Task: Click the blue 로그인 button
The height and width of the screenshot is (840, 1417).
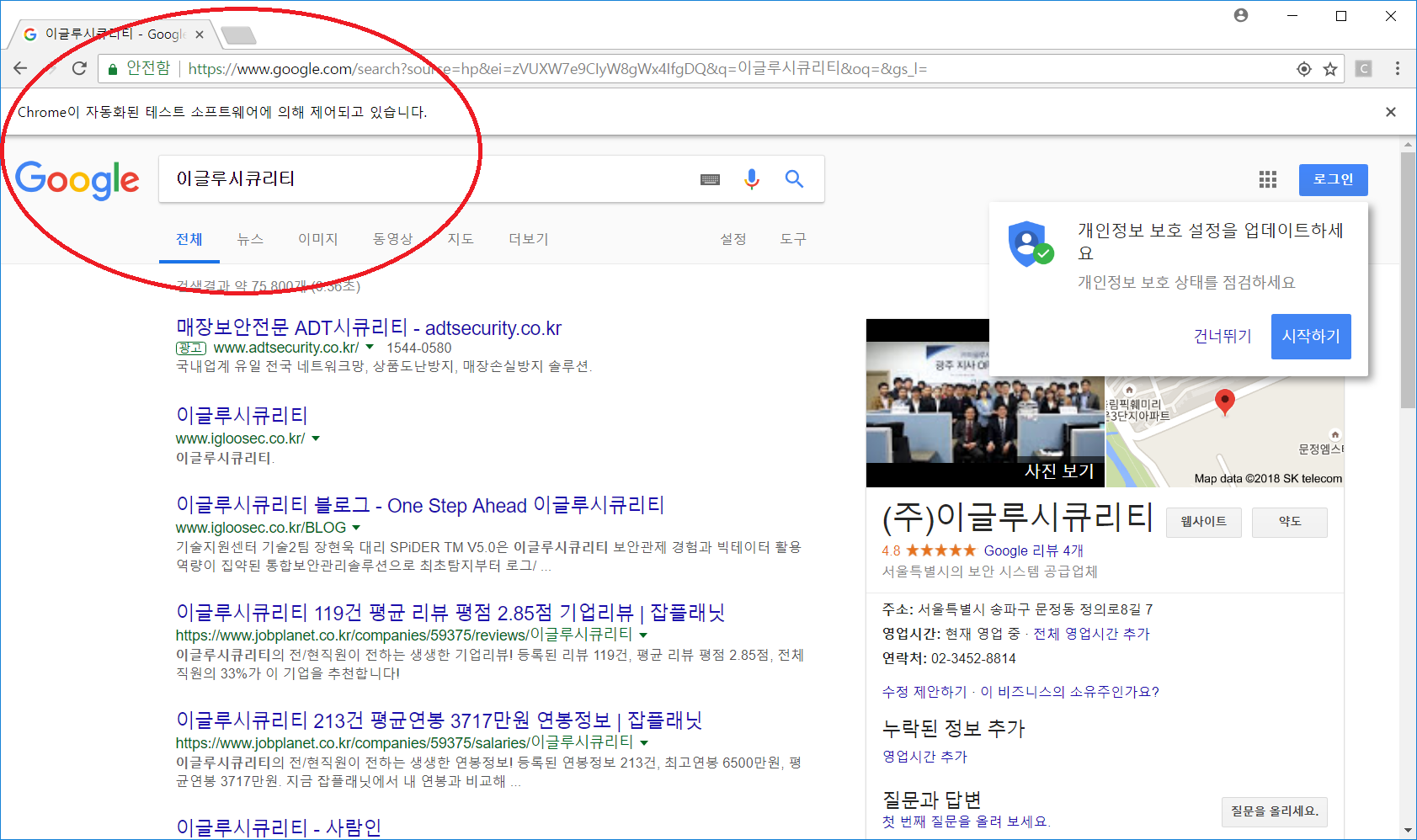Action: coord(1334,179)
